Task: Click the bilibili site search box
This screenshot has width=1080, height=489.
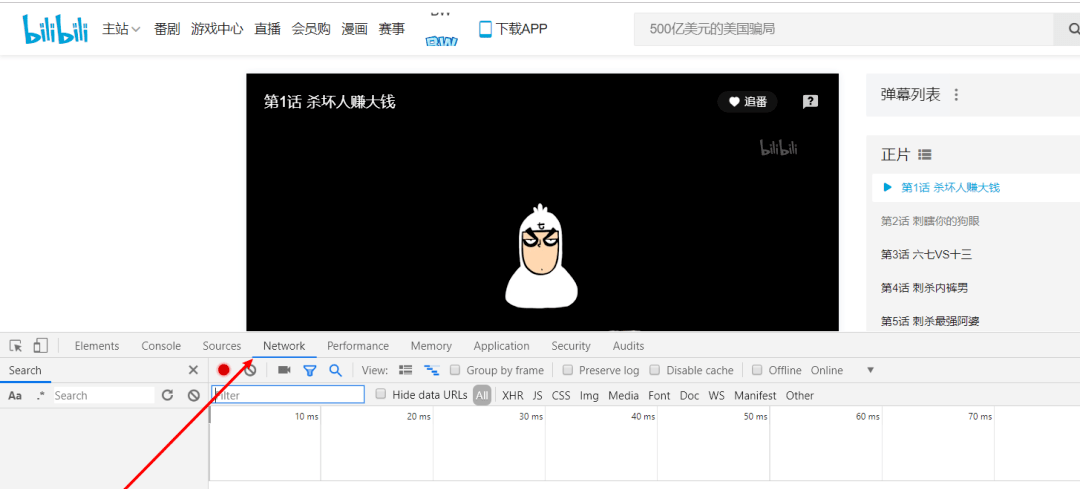Action: click(843, 29)
